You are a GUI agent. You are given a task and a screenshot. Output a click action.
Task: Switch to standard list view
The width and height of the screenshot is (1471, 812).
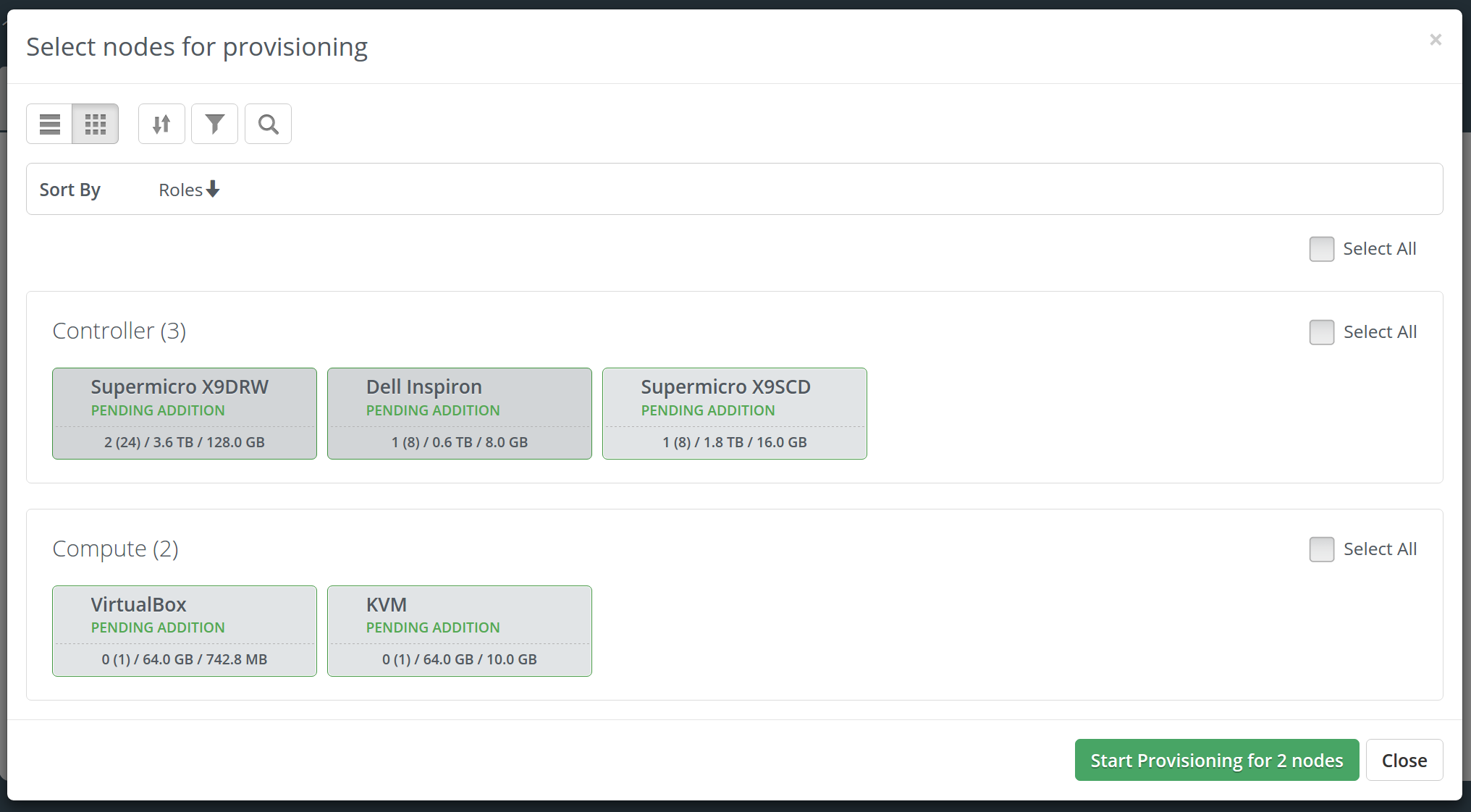(x=50, y=124)
